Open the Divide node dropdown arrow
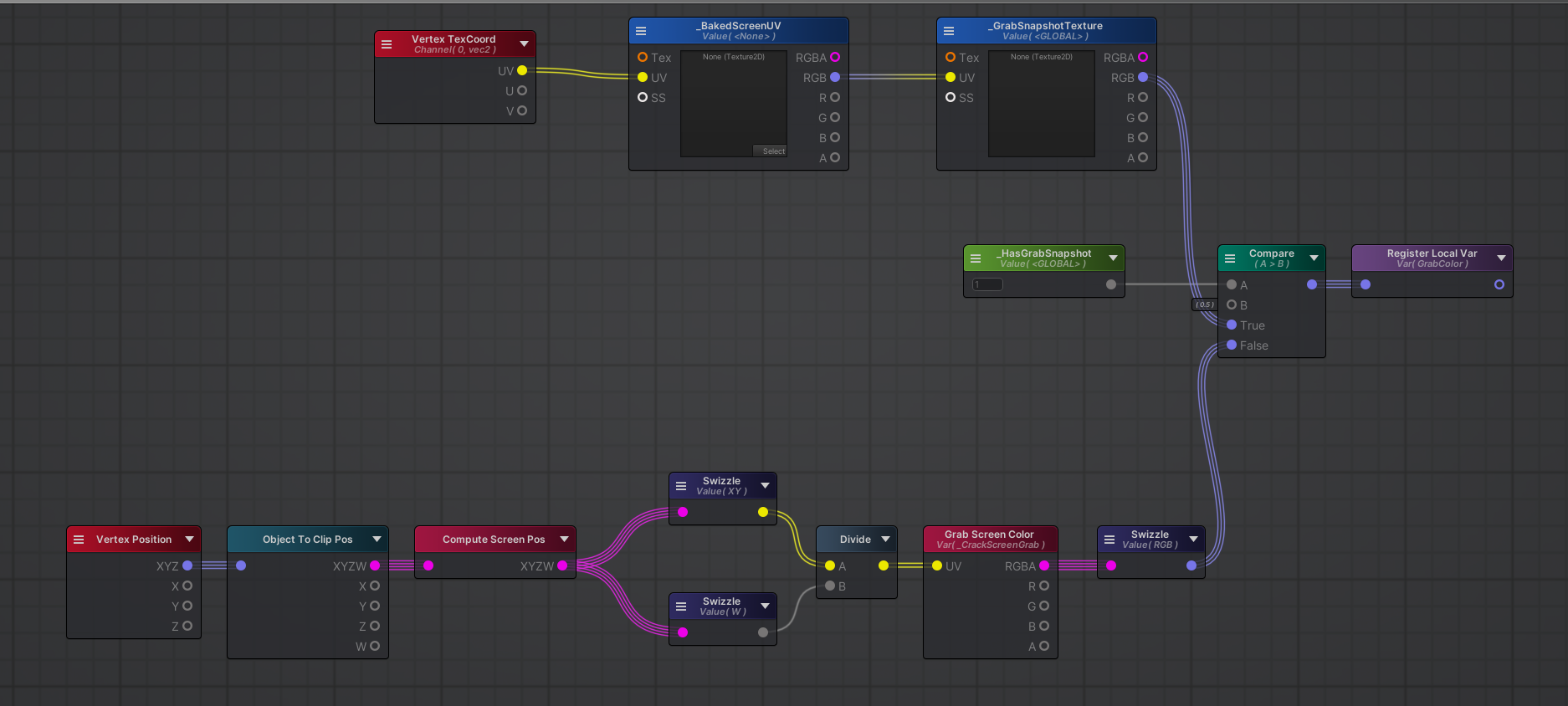 (x=885, y=540)
